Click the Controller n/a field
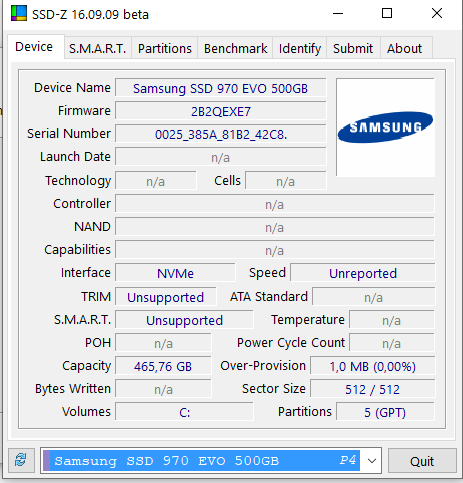 275,204
